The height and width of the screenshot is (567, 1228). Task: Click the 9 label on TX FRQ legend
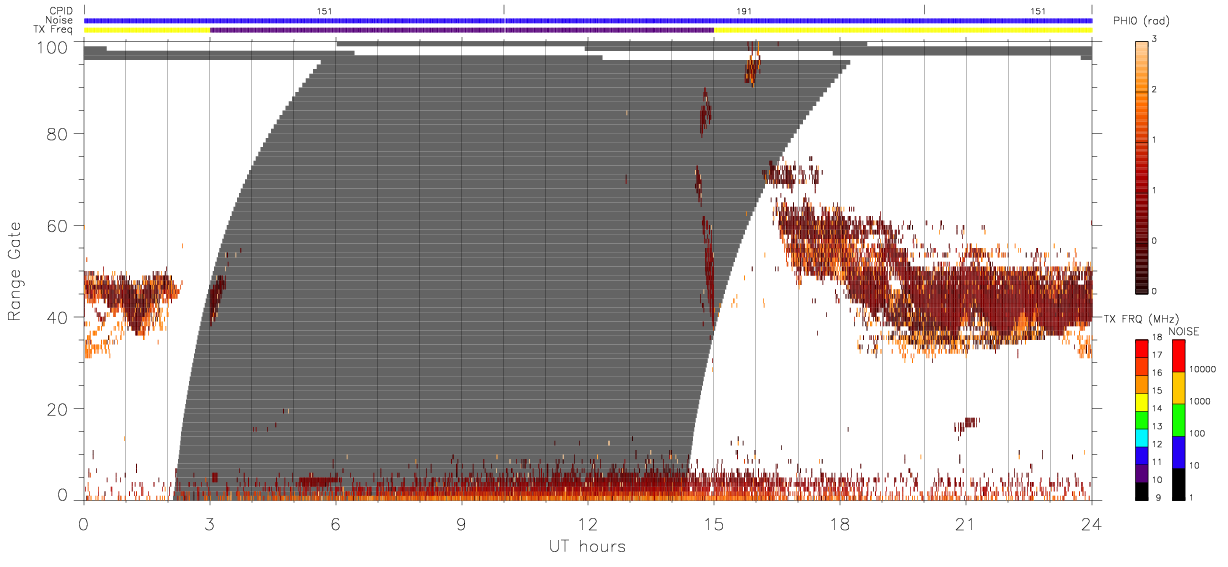point(1158,497)
